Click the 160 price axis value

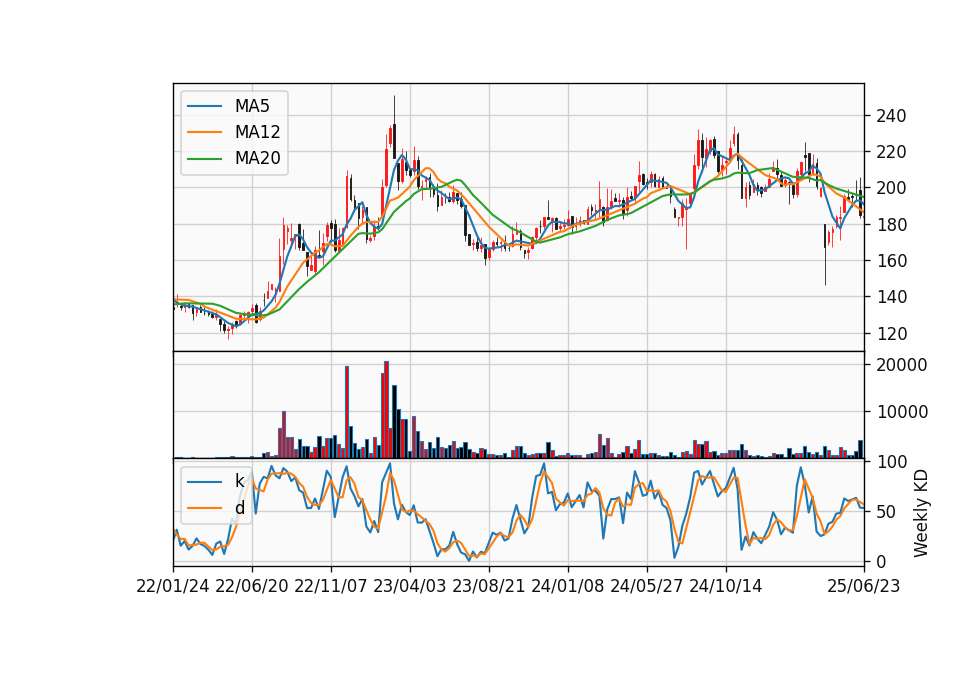tap(891, 261)
